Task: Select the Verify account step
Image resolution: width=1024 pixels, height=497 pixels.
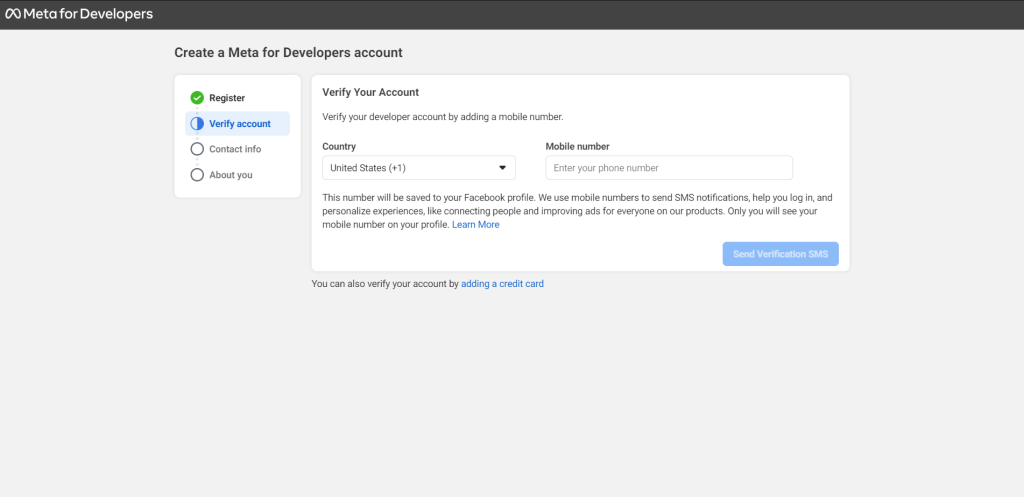Action: [x=238, y=123]
